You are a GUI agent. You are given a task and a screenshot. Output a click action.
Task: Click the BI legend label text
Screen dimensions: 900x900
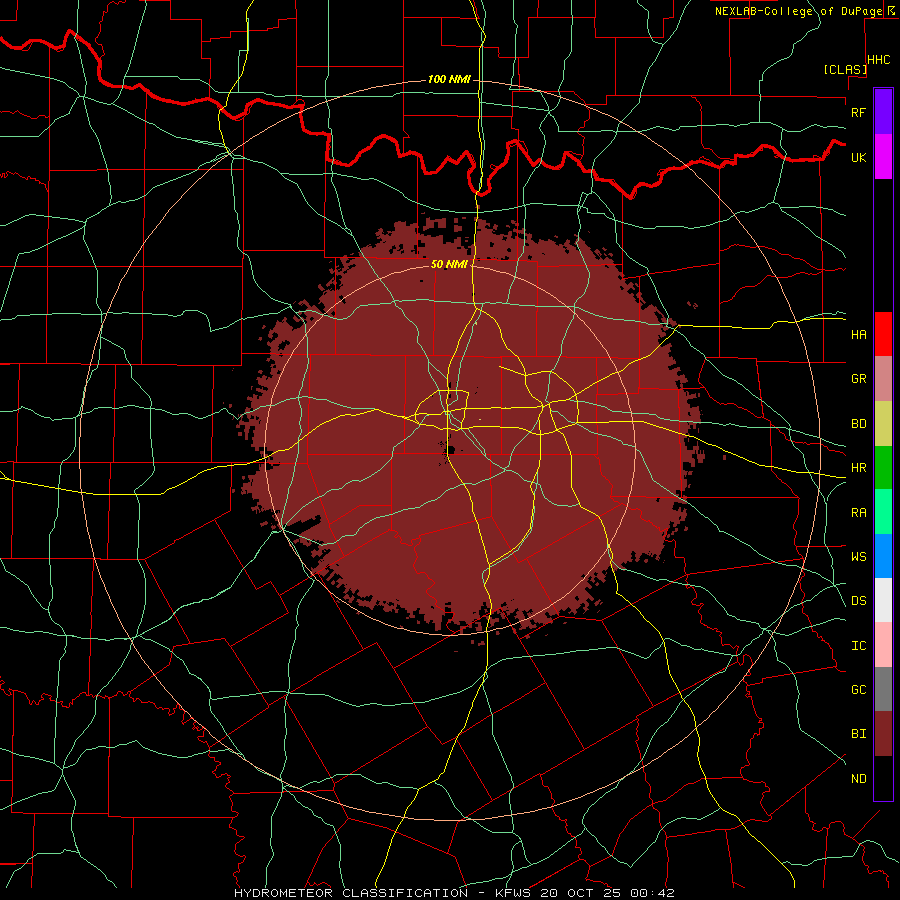pyautogui.click(x=858, y=733)
